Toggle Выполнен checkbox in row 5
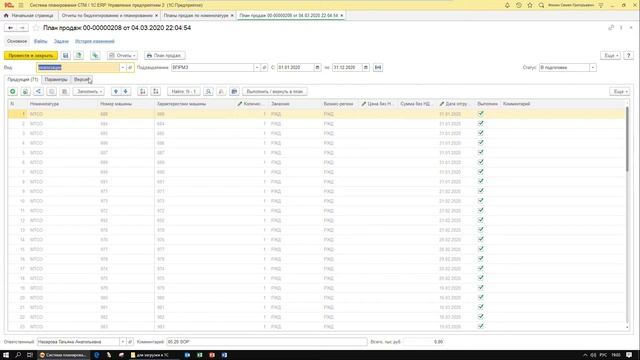The image size is (640, 360). (481, 152)
